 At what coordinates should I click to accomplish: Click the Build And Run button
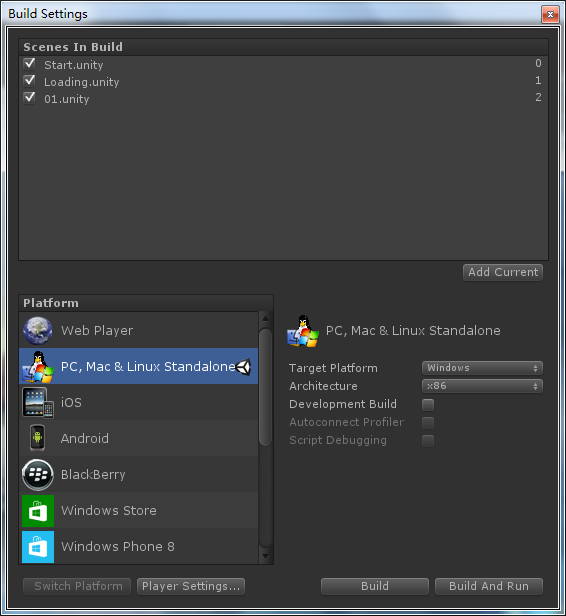coord(489,586)
